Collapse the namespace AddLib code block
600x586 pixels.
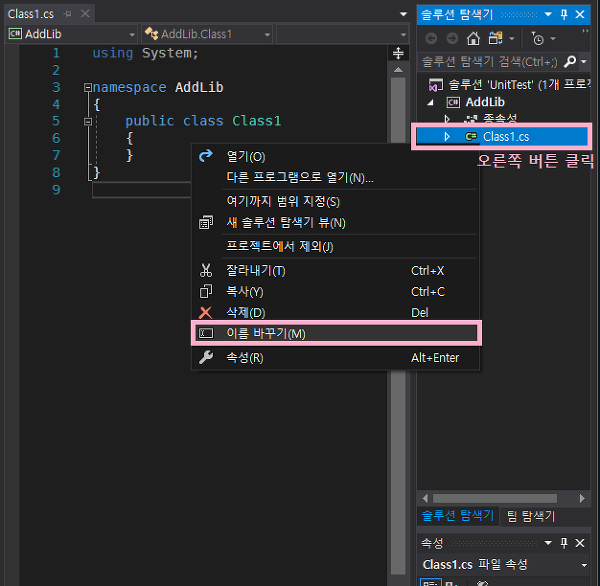[88, 87]
